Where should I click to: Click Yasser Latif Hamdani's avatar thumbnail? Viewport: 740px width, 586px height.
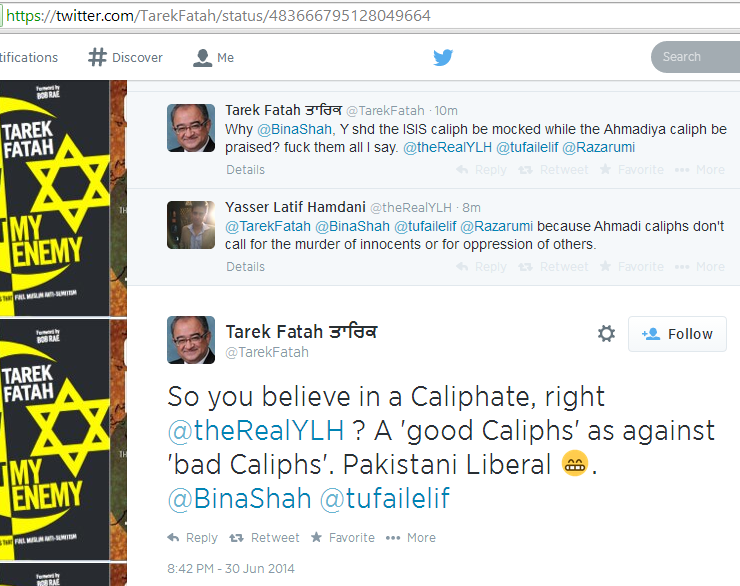pyautogui.click(x=191, y=225)
